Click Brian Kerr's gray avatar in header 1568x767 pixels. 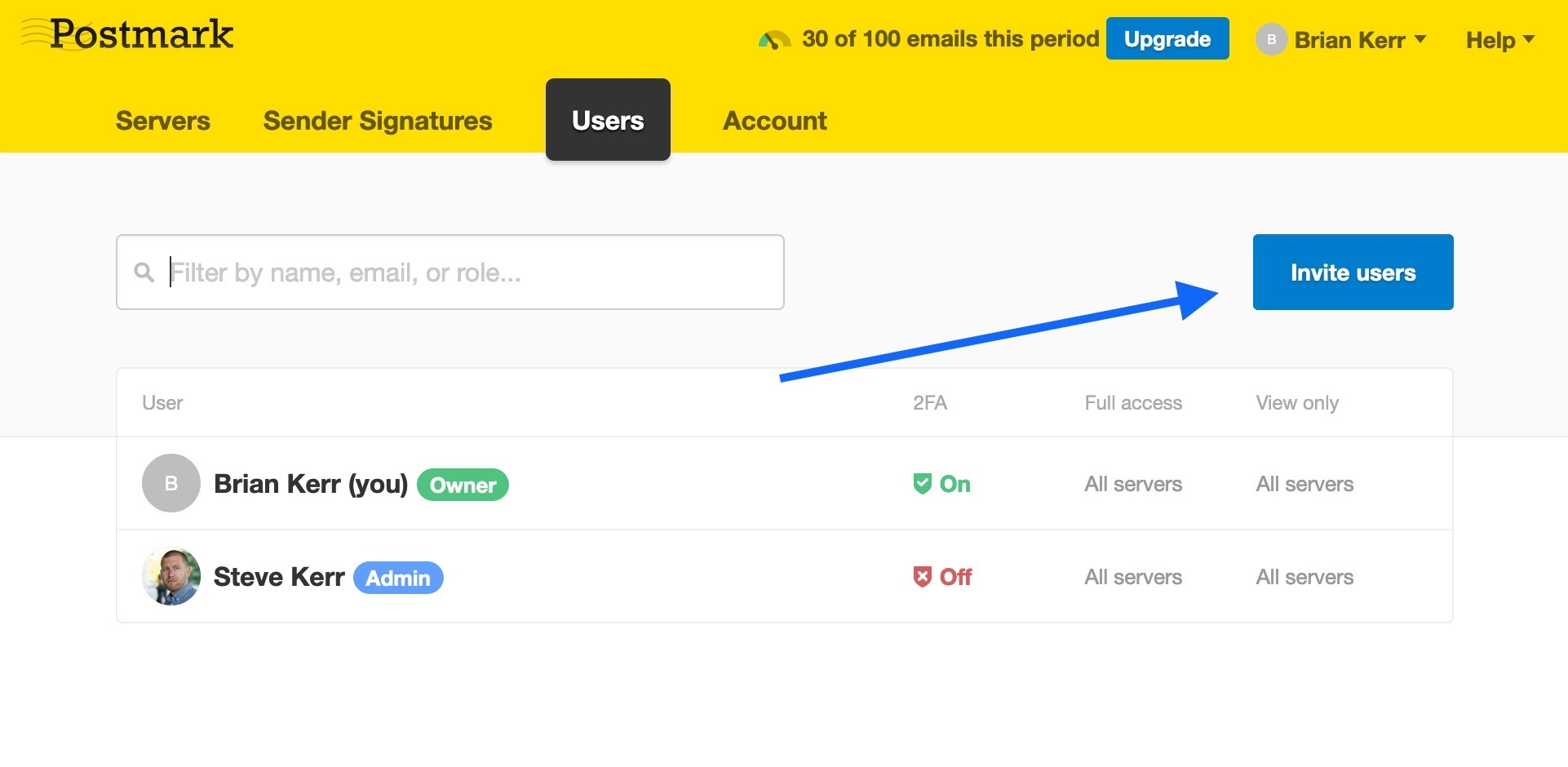click(1271, 40)
